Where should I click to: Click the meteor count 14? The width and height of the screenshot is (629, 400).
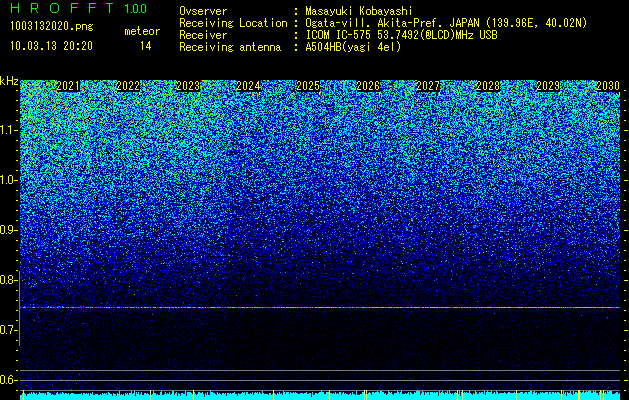[x=146, y=46]
